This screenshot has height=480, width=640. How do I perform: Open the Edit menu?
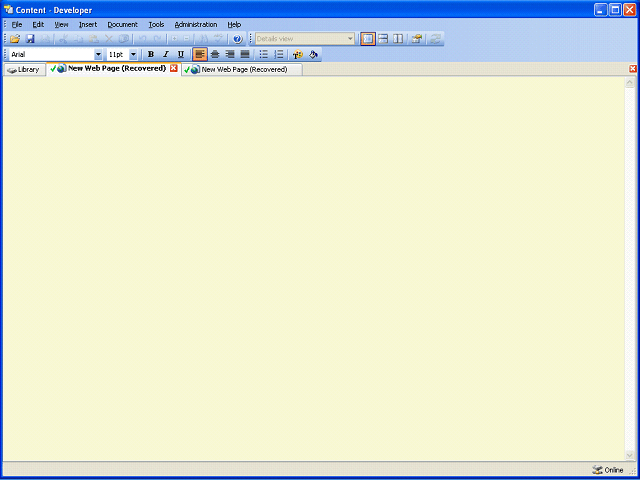tap(38, 24)
